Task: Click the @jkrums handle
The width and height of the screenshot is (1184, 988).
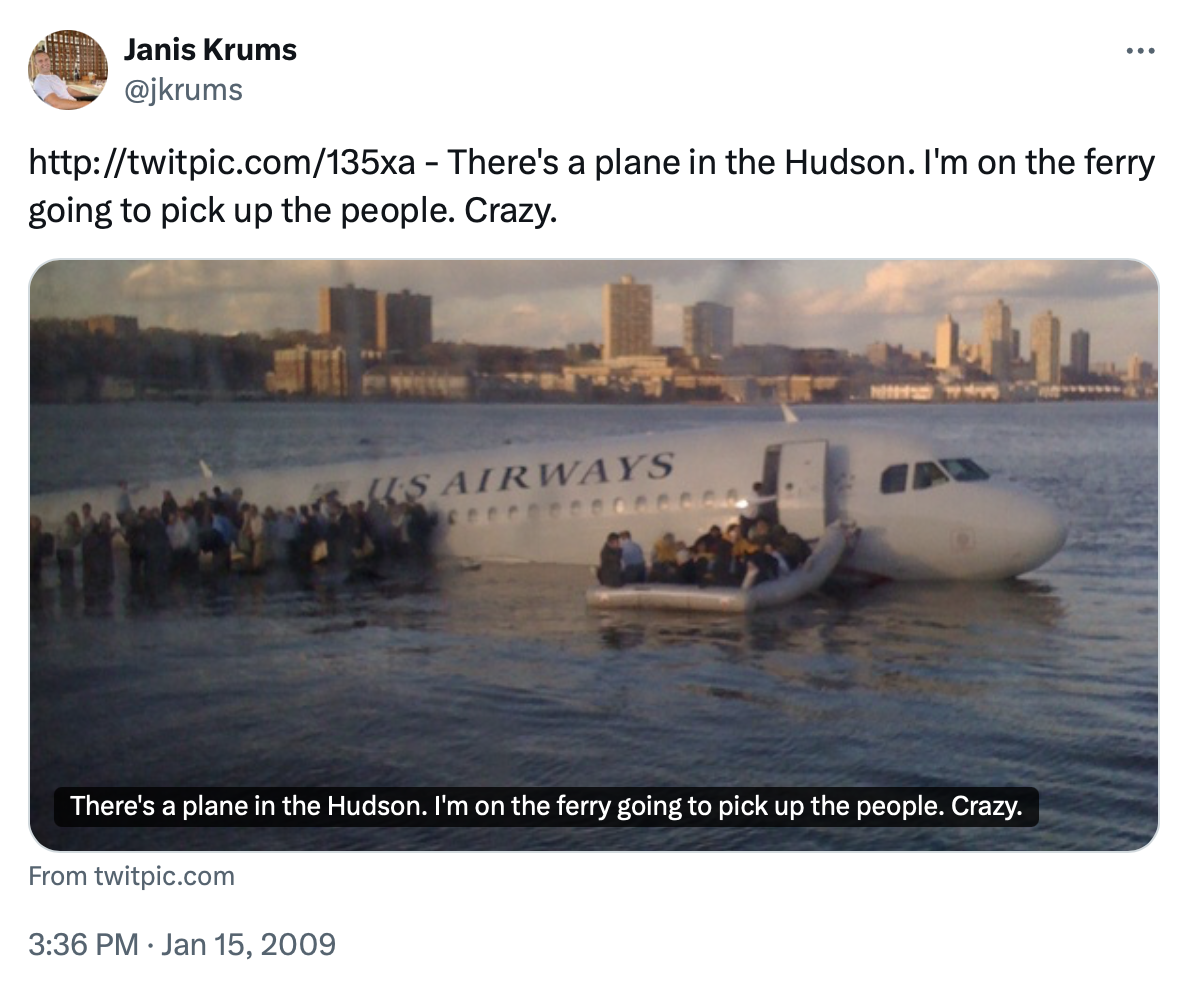Action: tap(183, 90)
